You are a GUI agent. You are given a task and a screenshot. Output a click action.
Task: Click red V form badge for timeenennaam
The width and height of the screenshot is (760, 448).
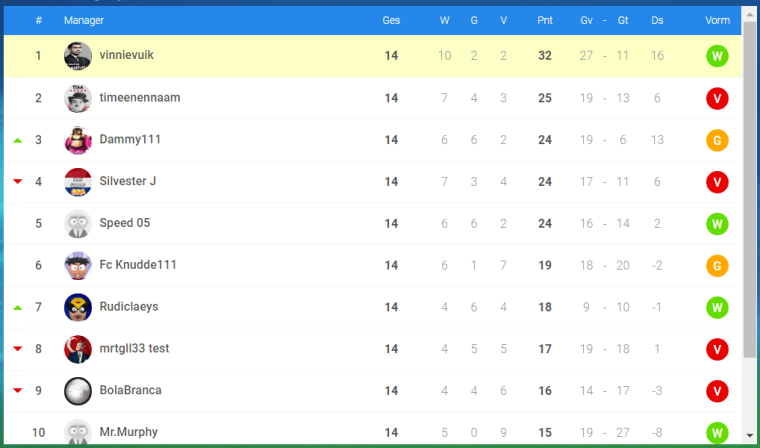717,98
